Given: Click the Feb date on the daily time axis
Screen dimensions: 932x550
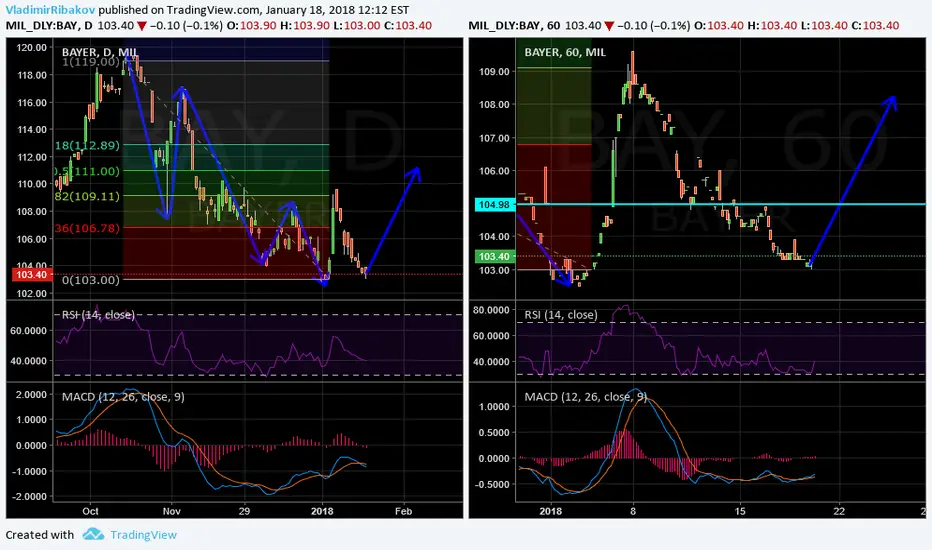Looking at the screenshot, I should tap(404, 511).
